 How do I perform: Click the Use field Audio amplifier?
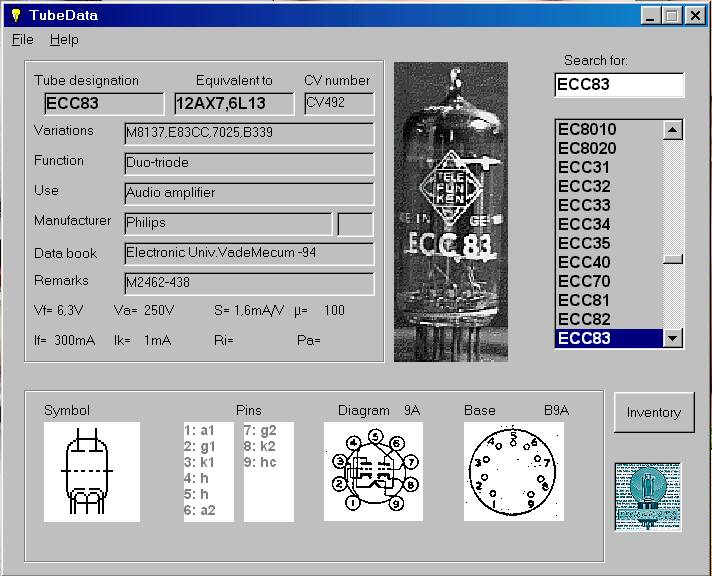coord(249,194)
